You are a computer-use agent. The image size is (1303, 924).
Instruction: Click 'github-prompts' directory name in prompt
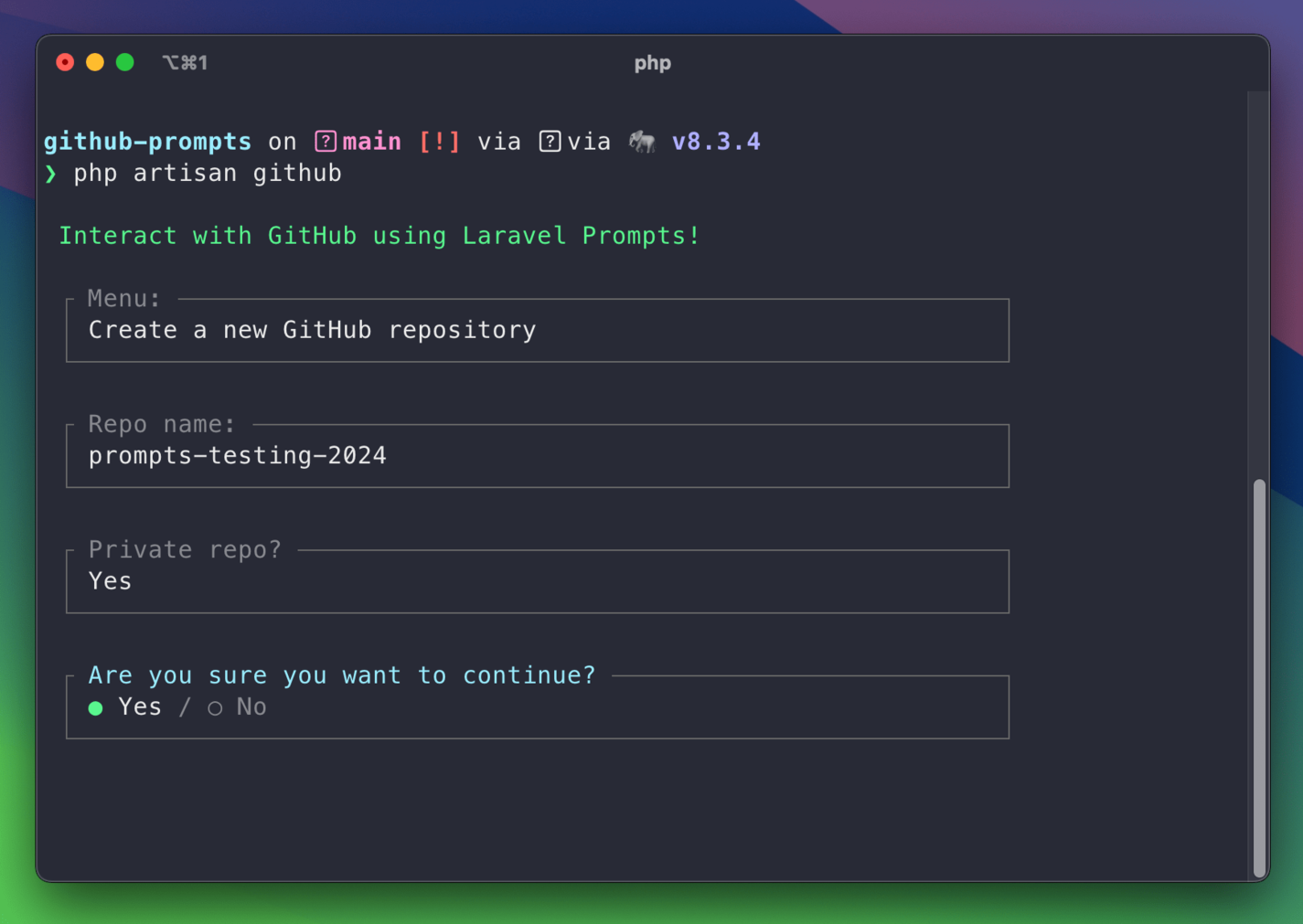147,143
